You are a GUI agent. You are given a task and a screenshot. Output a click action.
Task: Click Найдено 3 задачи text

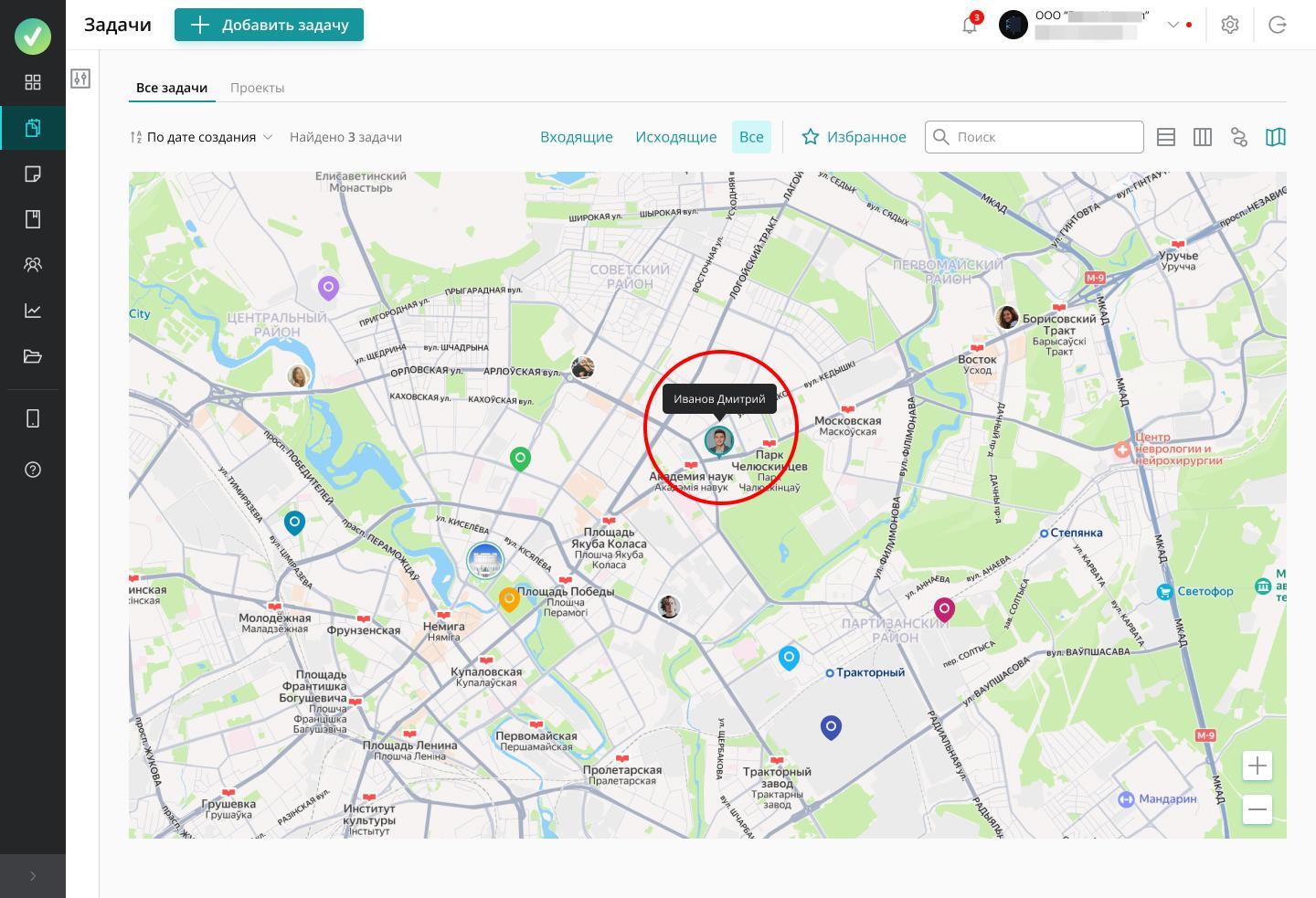(x=345, y=137)
